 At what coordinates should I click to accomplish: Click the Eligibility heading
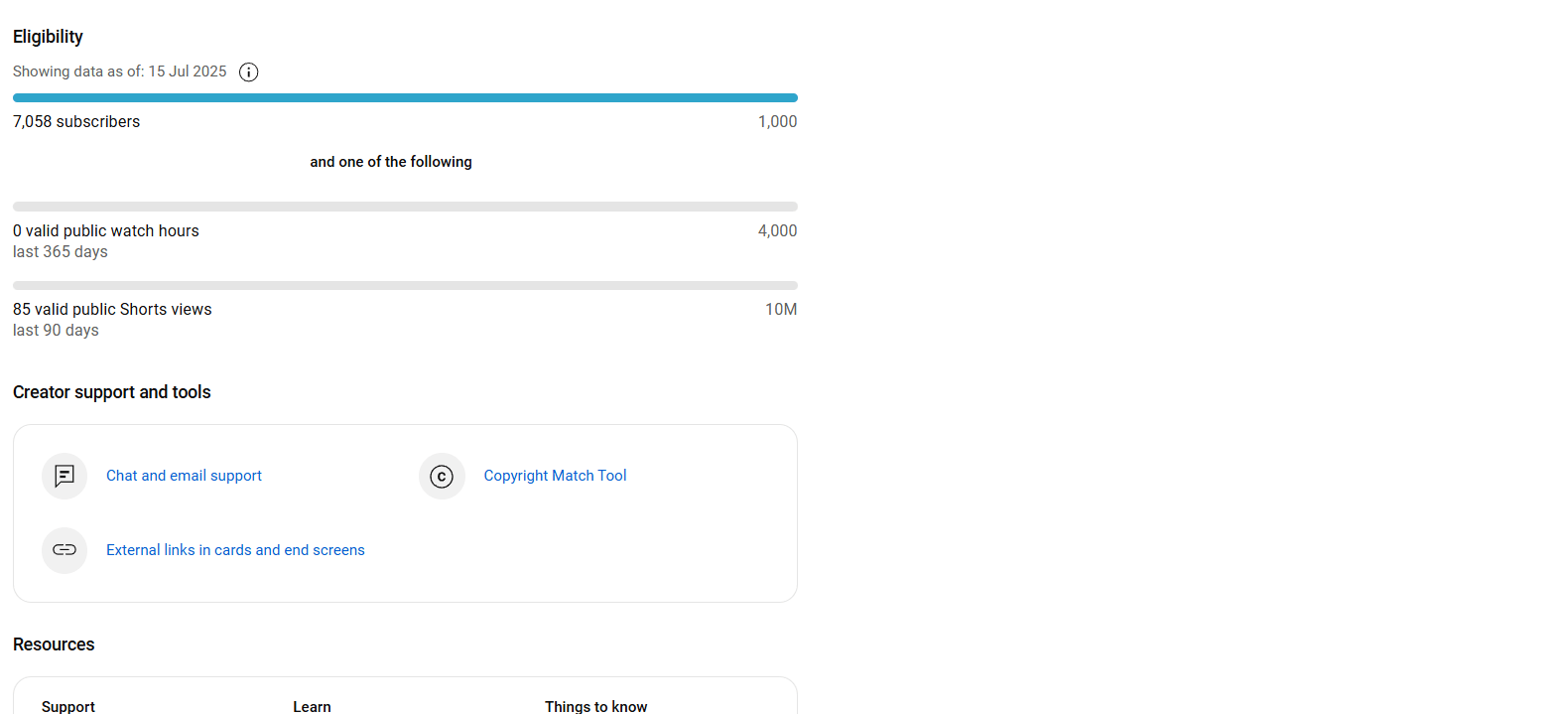[x=48, y=37]
